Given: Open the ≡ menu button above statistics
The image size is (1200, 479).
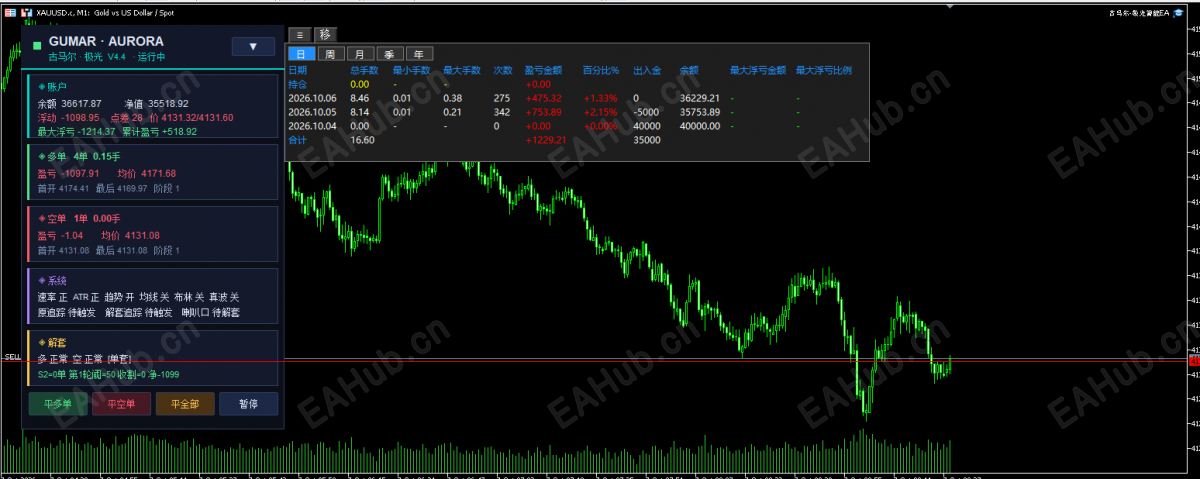Looking at the screenshot, I should pyautogui.click(x=298, y=33).
